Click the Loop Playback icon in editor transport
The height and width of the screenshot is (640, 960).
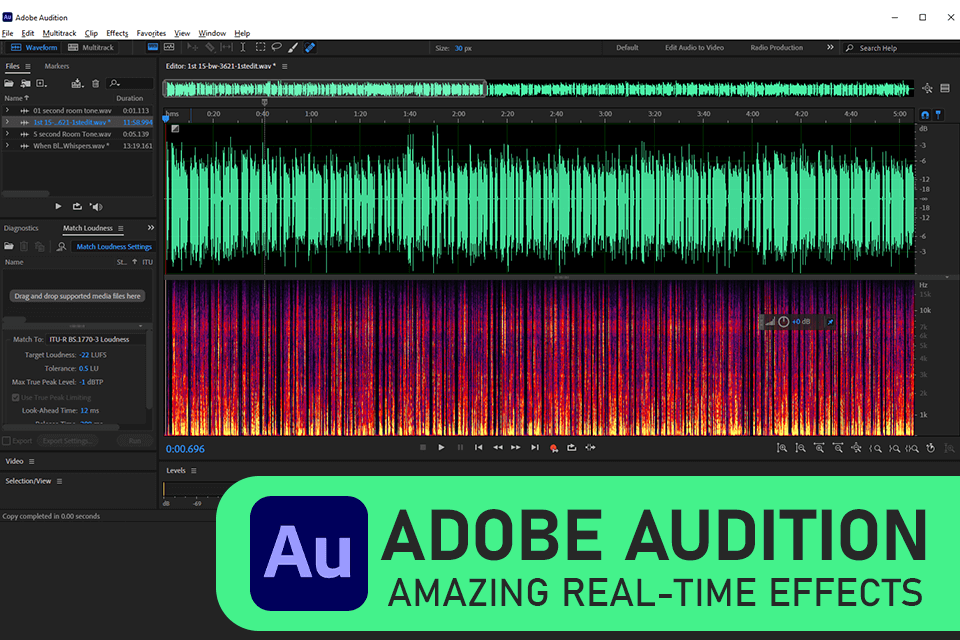(x=572, y=448)
